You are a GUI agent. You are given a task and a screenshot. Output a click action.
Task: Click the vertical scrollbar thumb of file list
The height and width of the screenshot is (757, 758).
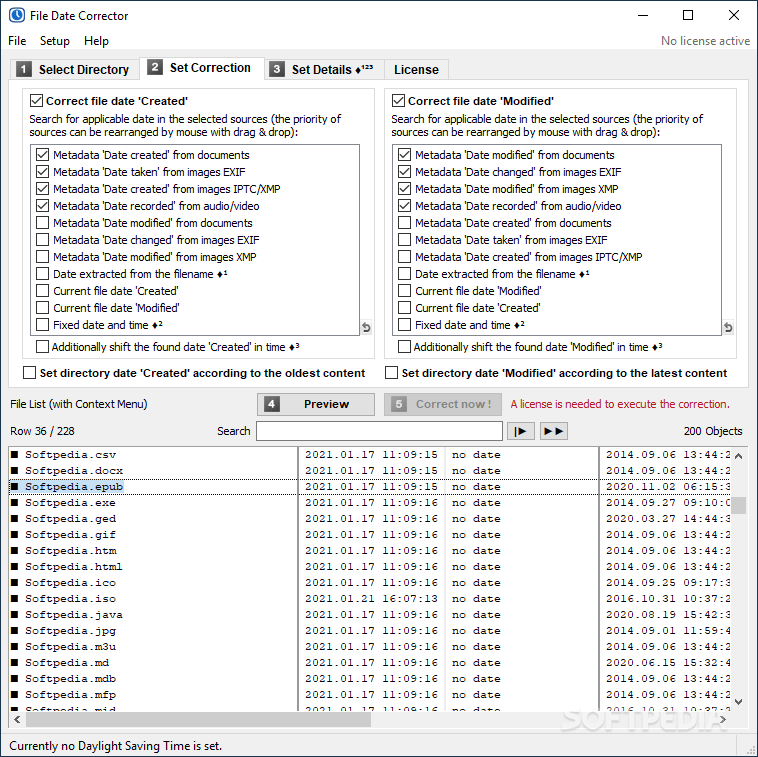pos(738,505)
